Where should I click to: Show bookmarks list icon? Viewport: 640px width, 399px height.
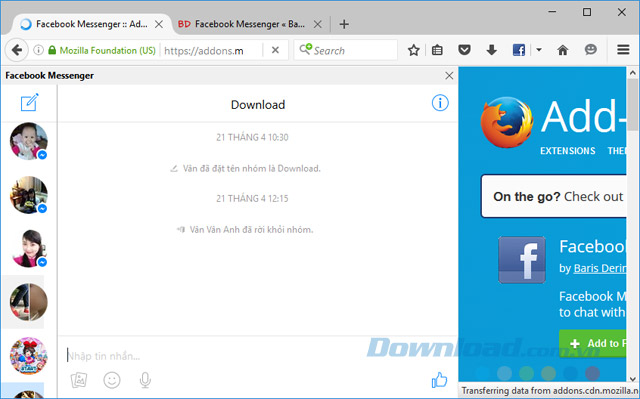[x=437, y=50]
